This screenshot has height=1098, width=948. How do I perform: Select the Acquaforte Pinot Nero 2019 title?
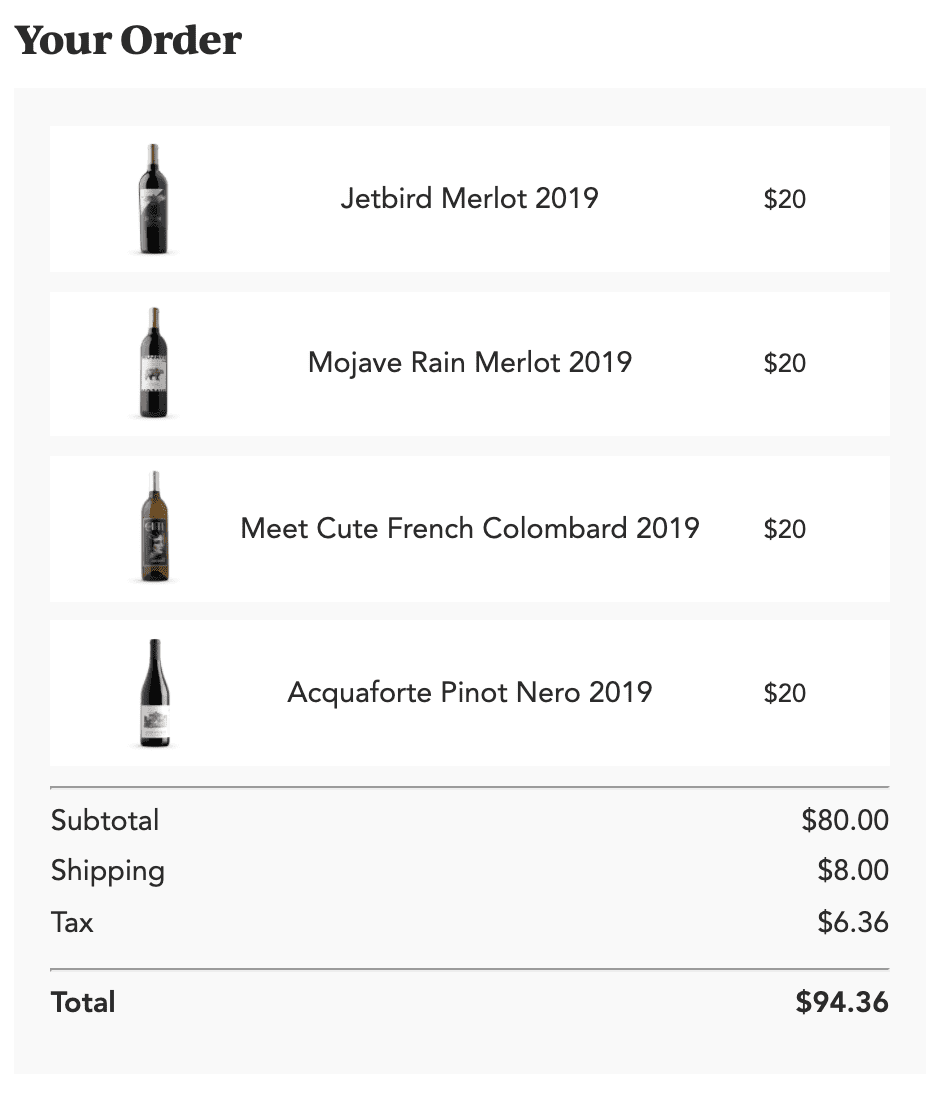click(470, 693)
